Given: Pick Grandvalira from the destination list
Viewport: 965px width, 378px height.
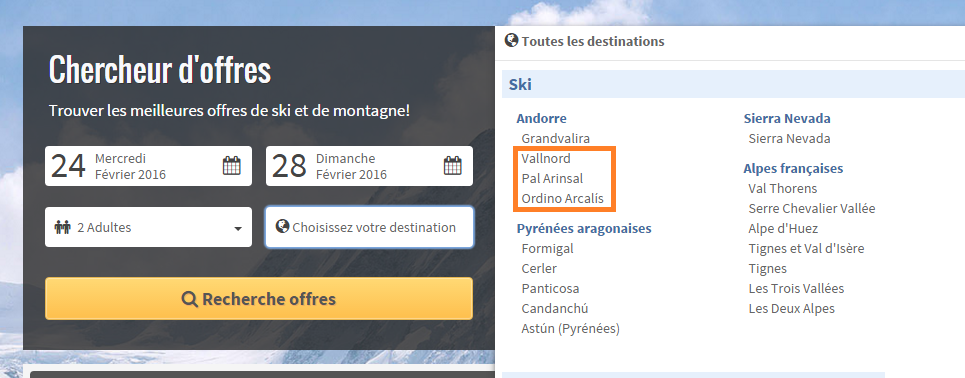Looking at the screenshot, I should pos(556,139).
